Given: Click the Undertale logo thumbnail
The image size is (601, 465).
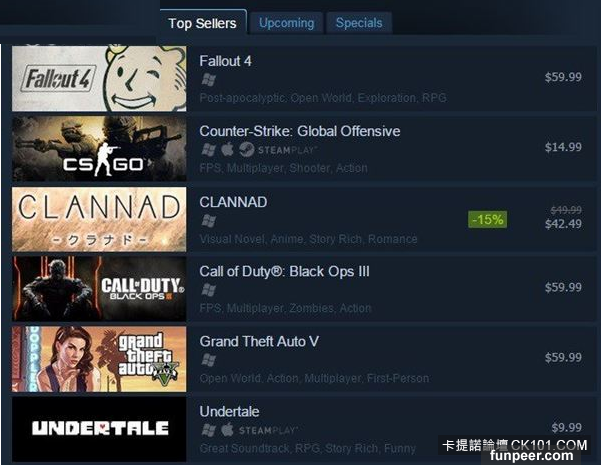Looking at the screenshot, I should pyautogui.click(x=99, y=429).
